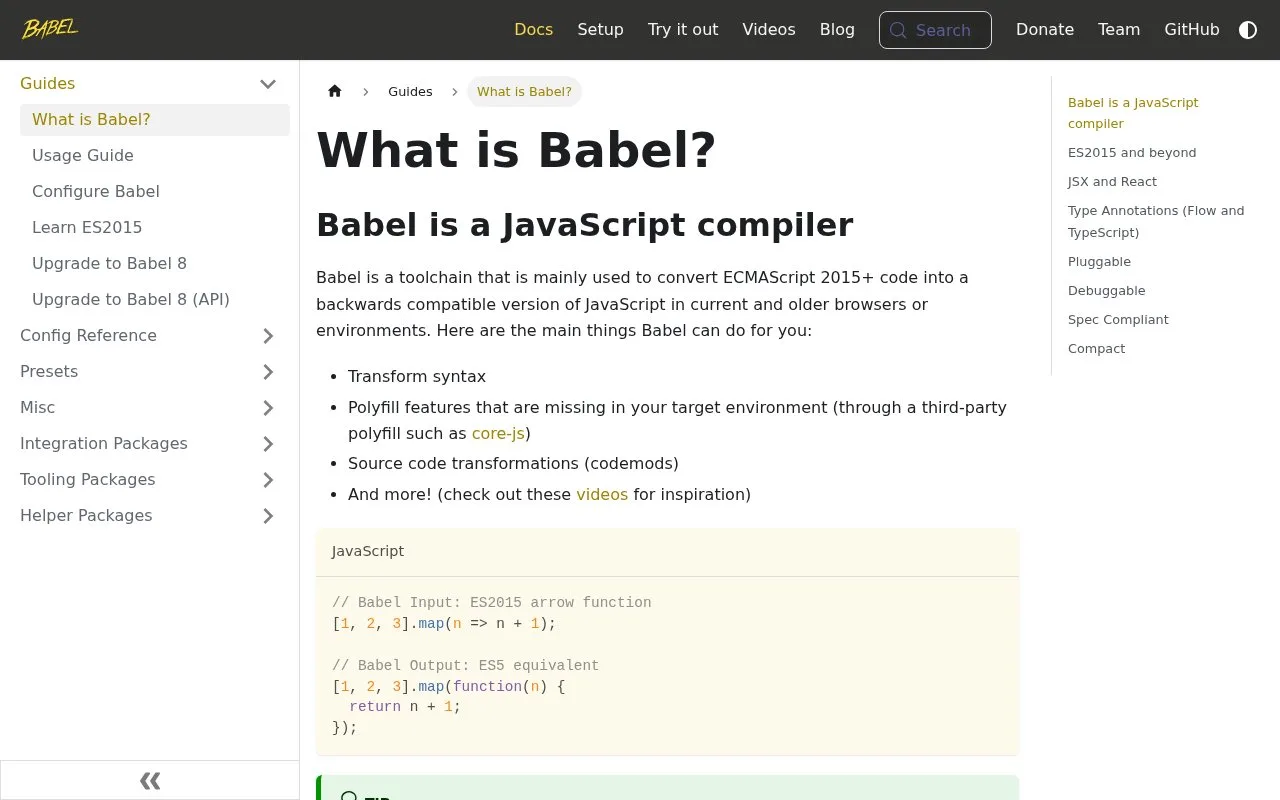Jump to Type Annotations section
The width and height of the screenshot is (1280, 800).
[x=1156, y=222]
